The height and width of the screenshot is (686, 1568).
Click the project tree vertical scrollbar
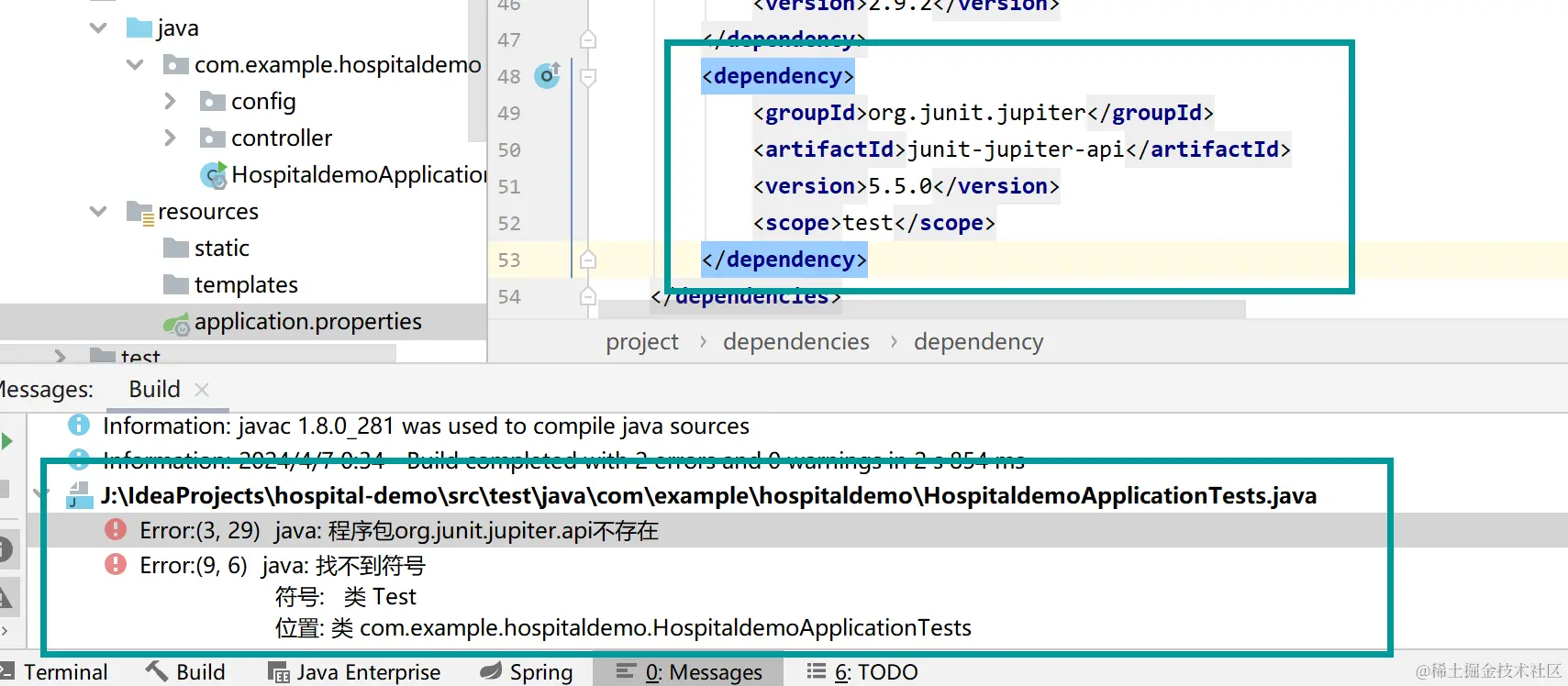click(x=477, y=71)
